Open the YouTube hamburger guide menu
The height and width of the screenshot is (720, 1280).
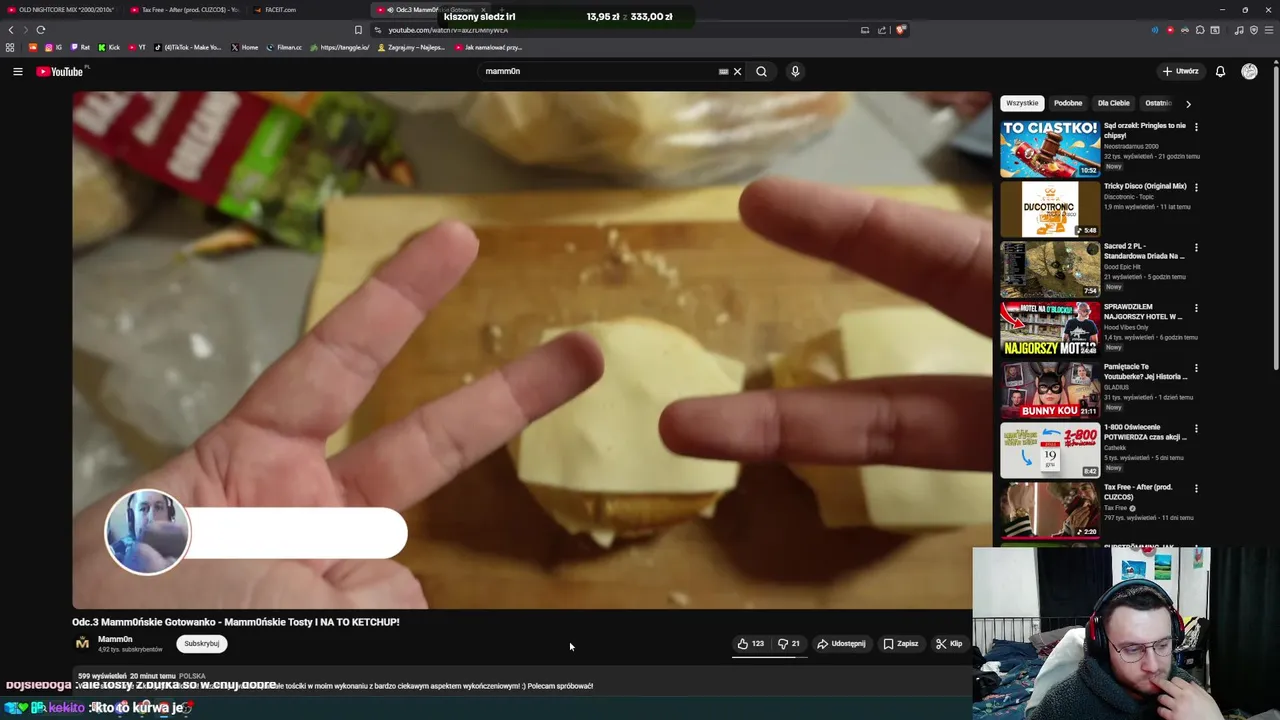click(x=17, y=71)
